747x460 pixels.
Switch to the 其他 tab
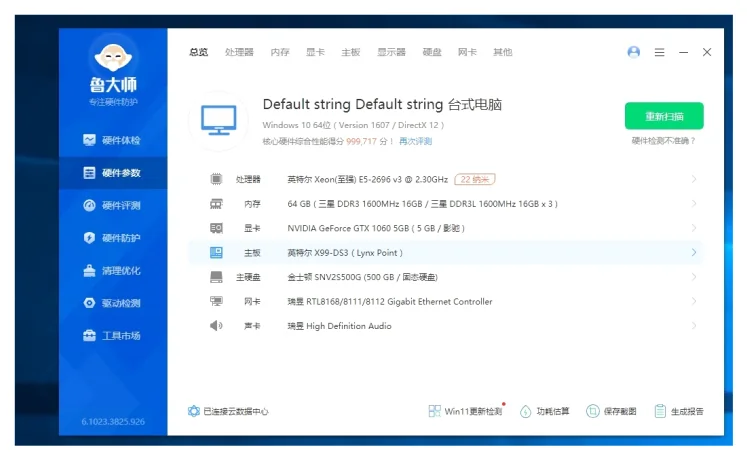coord(503,52)
